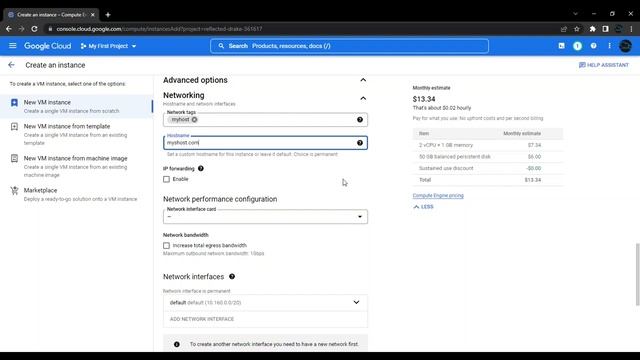640x360 pixels.
Task: Click the Google Cloud logo
Action: 47,46
